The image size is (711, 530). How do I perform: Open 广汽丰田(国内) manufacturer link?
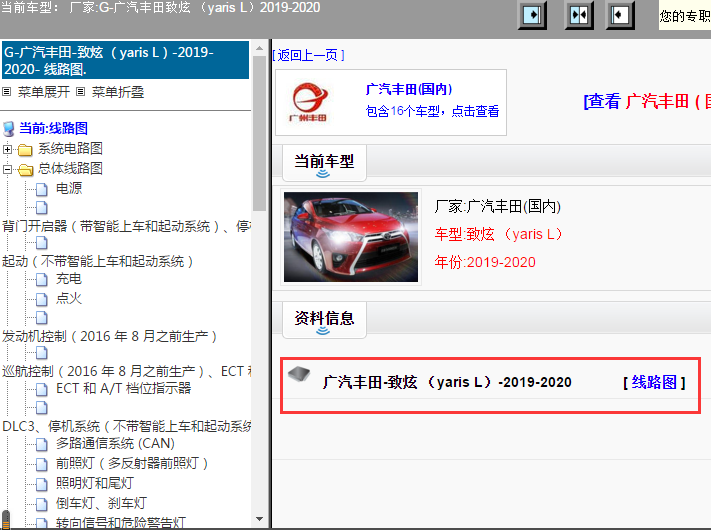[x=409, y=89]
